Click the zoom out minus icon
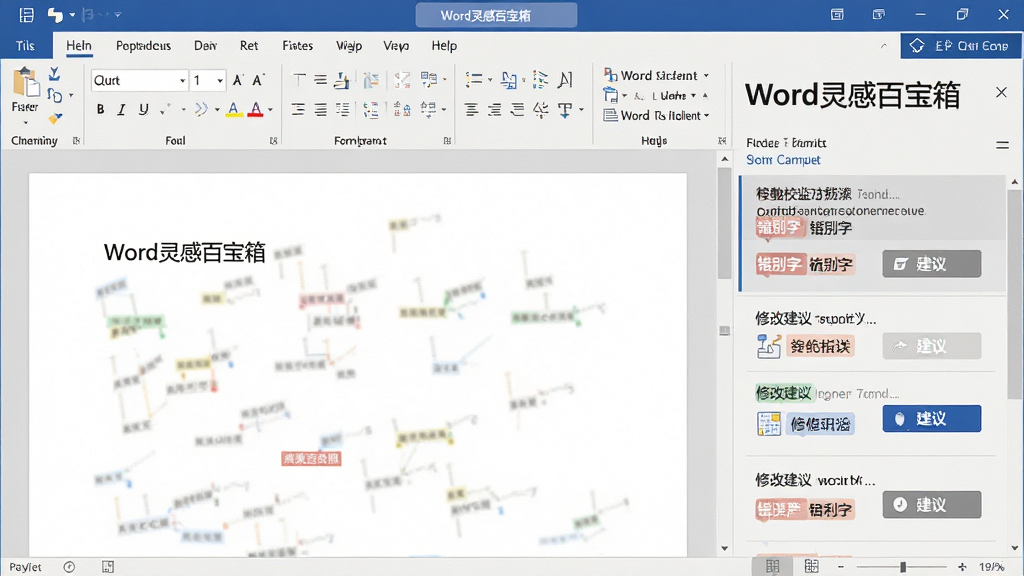Screen dimensions: 1024x576 click(x=841, y=567)
